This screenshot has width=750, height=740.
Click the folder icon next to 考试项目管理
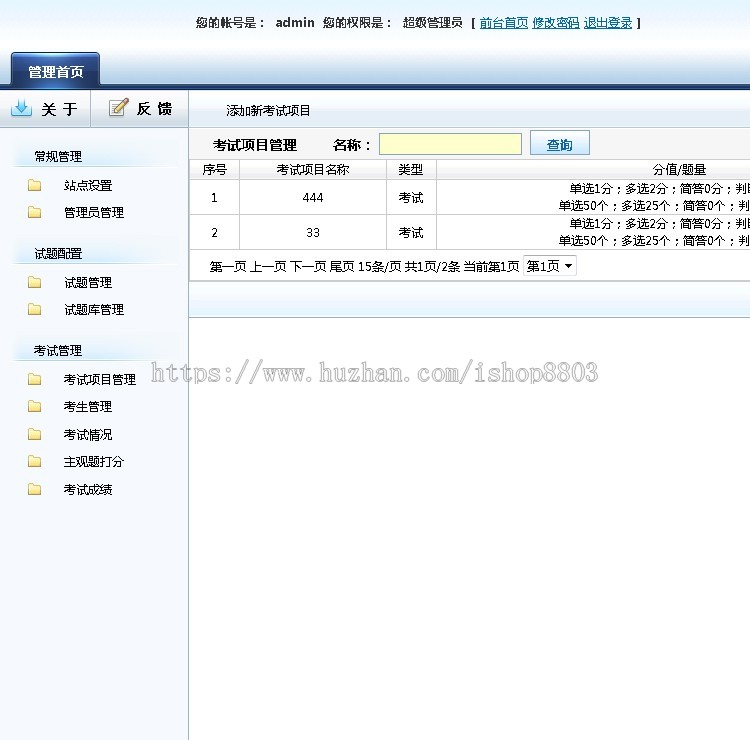coord(34,379)
